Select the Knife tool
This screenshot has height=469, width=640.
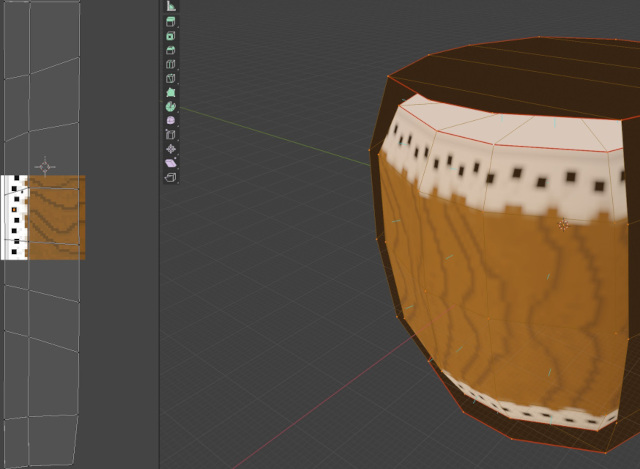point(171,78)
